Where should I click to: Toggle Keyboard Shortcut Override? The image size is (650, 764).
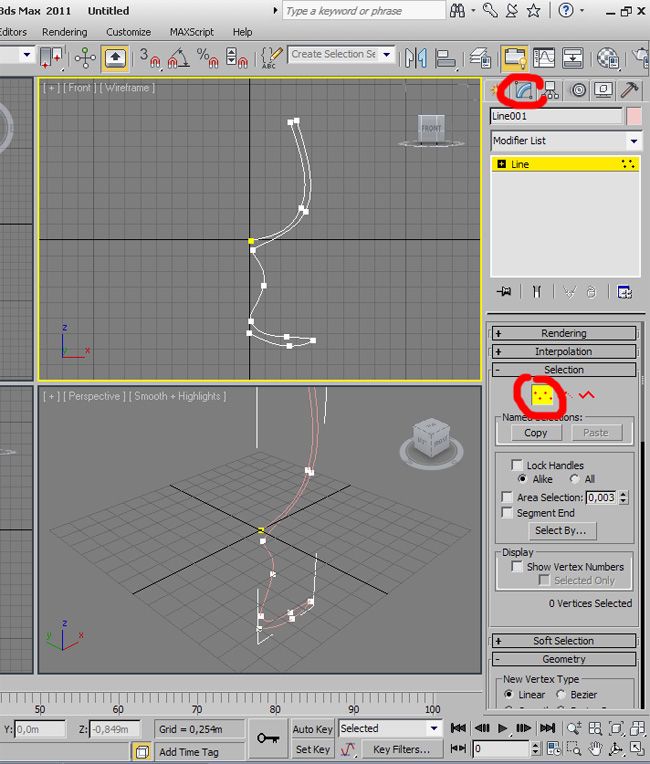[x=115, y=58]
